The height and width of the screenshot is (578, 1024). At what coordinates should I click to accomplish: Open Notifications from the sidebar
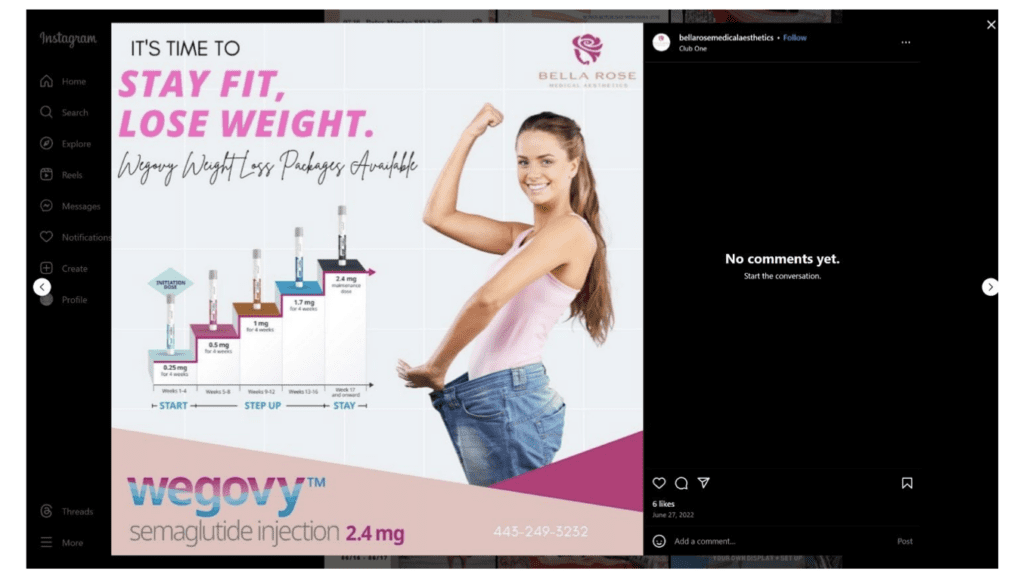pos(74,237)
